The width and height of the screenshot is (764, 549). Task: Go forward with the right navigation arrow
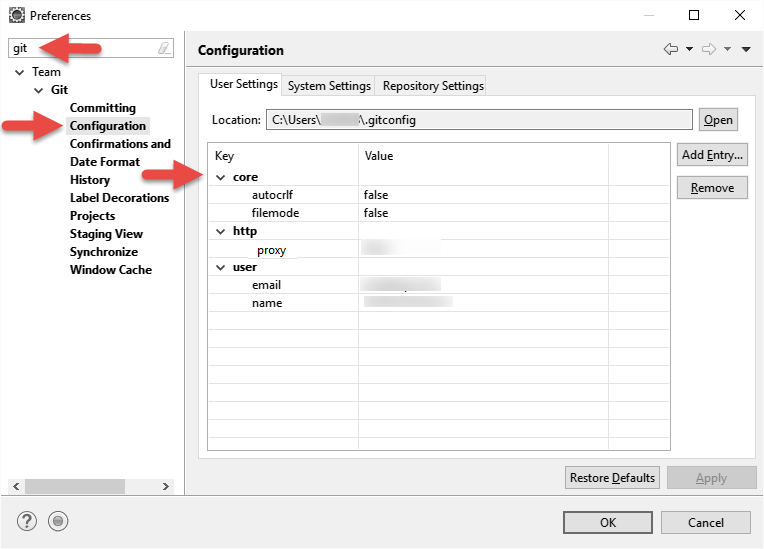pyautogui.click(x=709, y=49)
